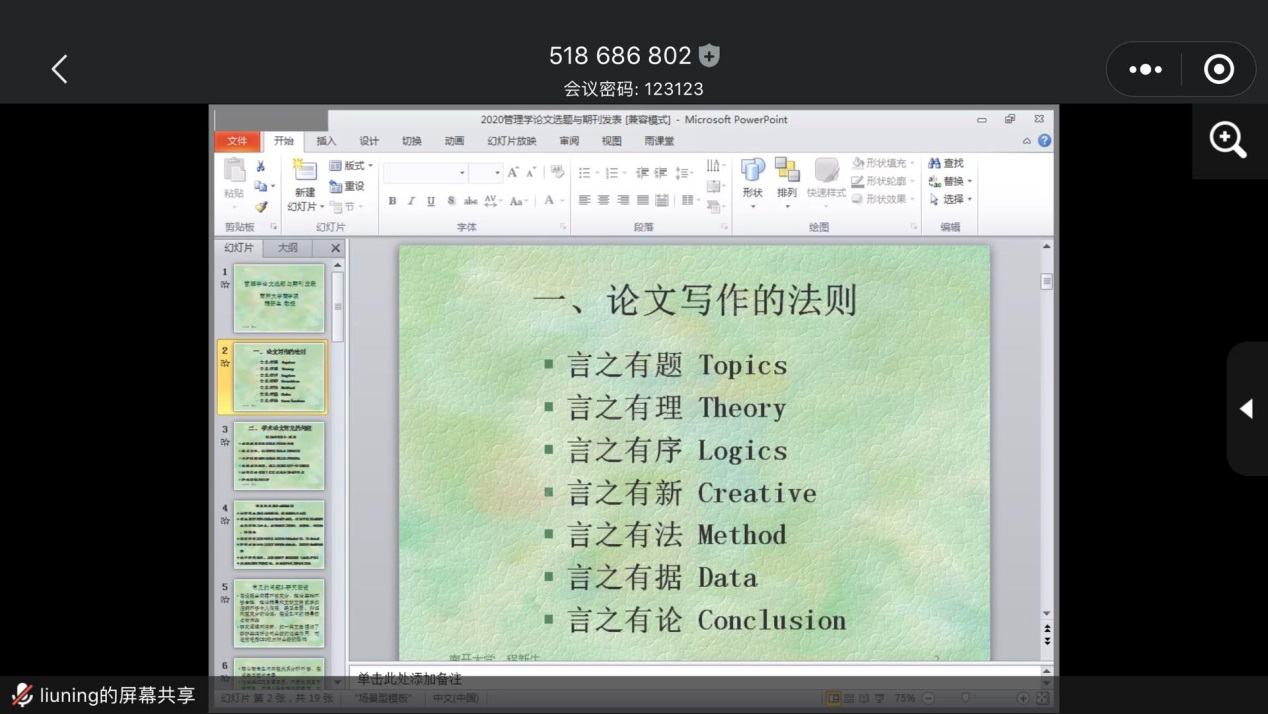Open 形状效果 effects dropdown

tap(883, 199)
